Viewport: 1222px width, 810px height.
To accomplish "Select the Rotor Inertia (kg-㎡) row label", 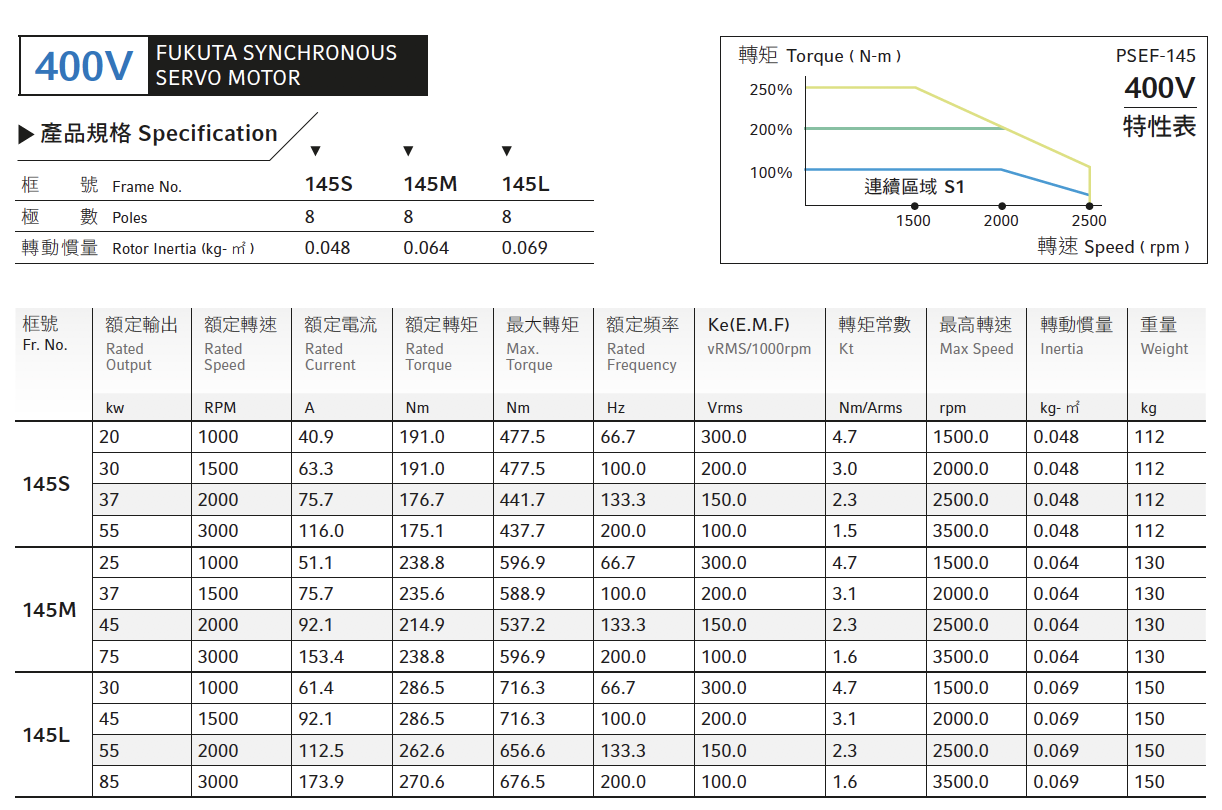I will click(183, 249).
